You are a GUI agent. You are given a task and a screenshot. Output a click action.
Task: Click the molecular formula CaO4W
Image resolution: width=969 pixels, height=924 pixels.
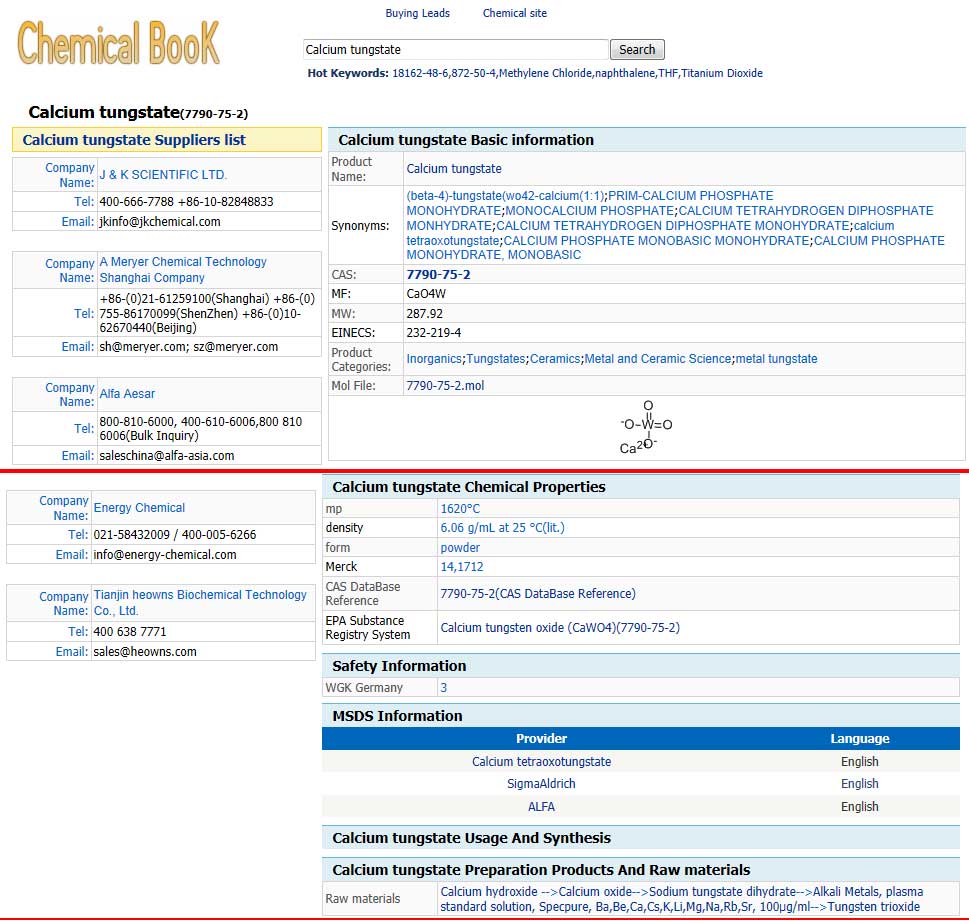pos(426,294)
